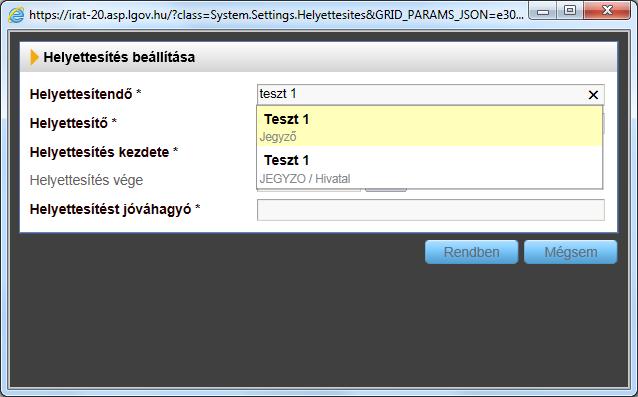638x397 pixels.
Task: Click the Helyettesítendő label
Action: 85,94
